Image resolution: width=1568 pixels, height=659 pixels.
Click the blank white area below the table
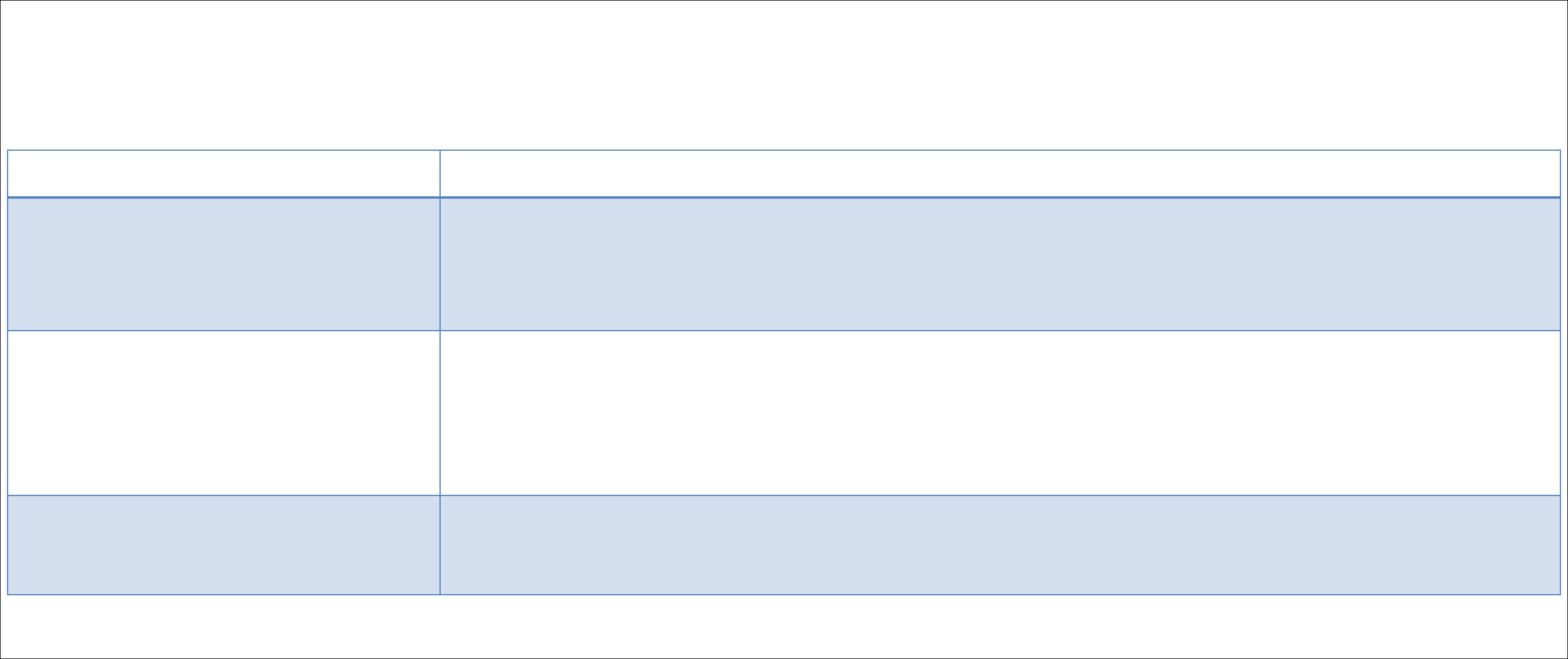[784, 627]
